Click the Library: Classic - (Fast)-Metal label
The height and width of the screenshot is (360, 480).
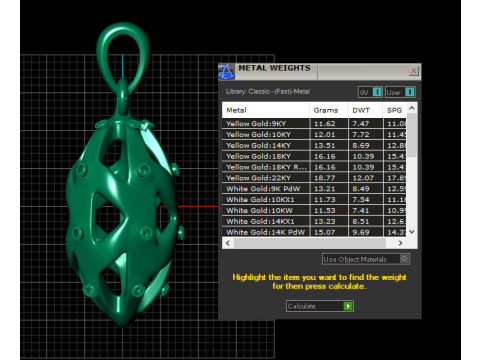(x=268, y=91)
